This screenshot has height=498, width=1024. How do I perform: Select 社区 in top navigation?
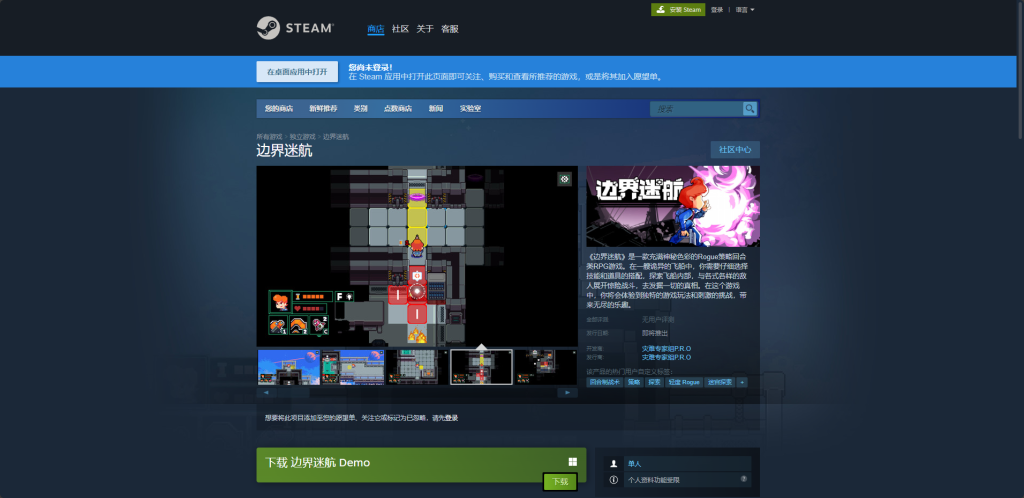(400, 29)
